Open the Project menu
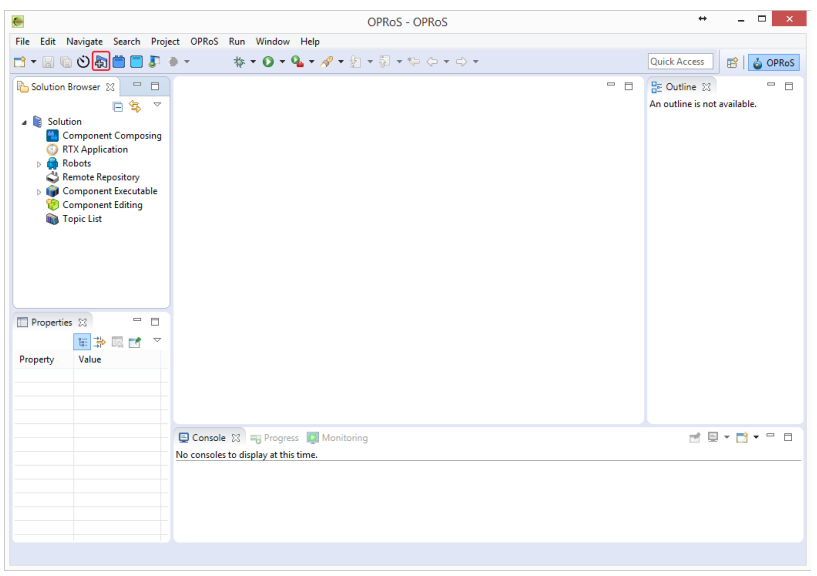The height and width of the screenshot is (576, 817). 165,42
